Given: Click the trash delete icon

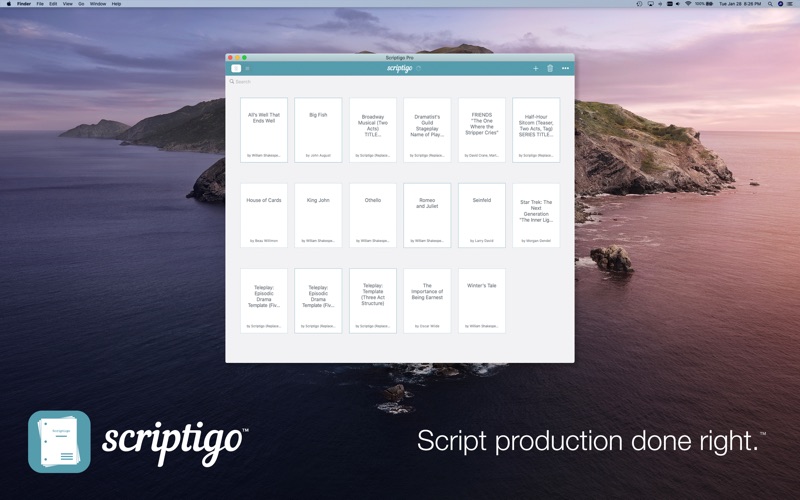Looking at the screenshot, I should click(x=550, y=68).
